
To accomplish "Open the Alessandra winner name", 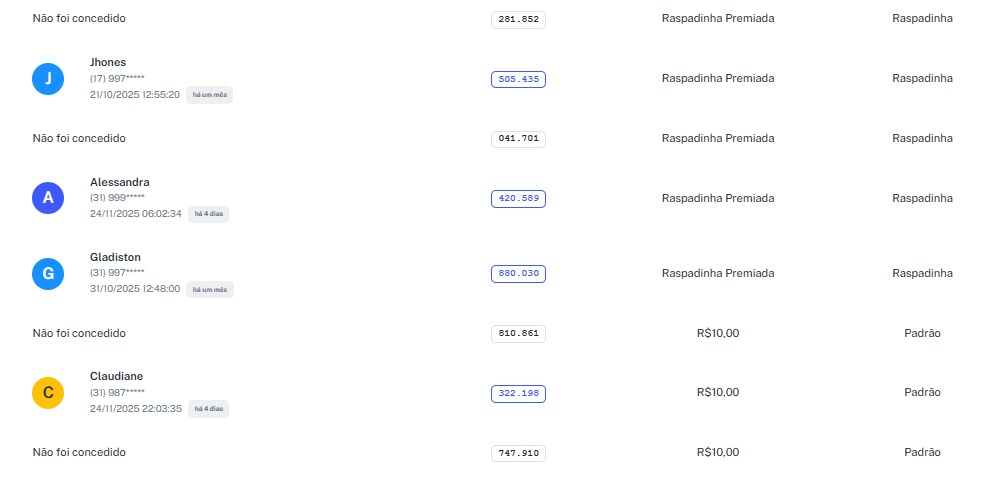I will coord(119,182).
